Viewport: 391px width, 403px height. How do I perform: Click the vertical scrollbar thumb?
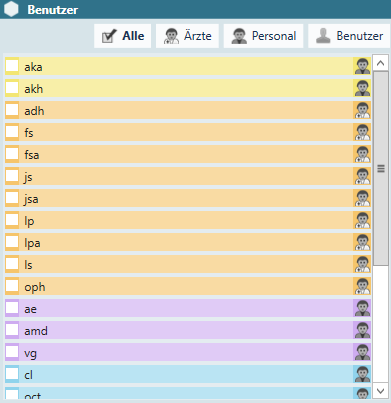coord(380,168)
